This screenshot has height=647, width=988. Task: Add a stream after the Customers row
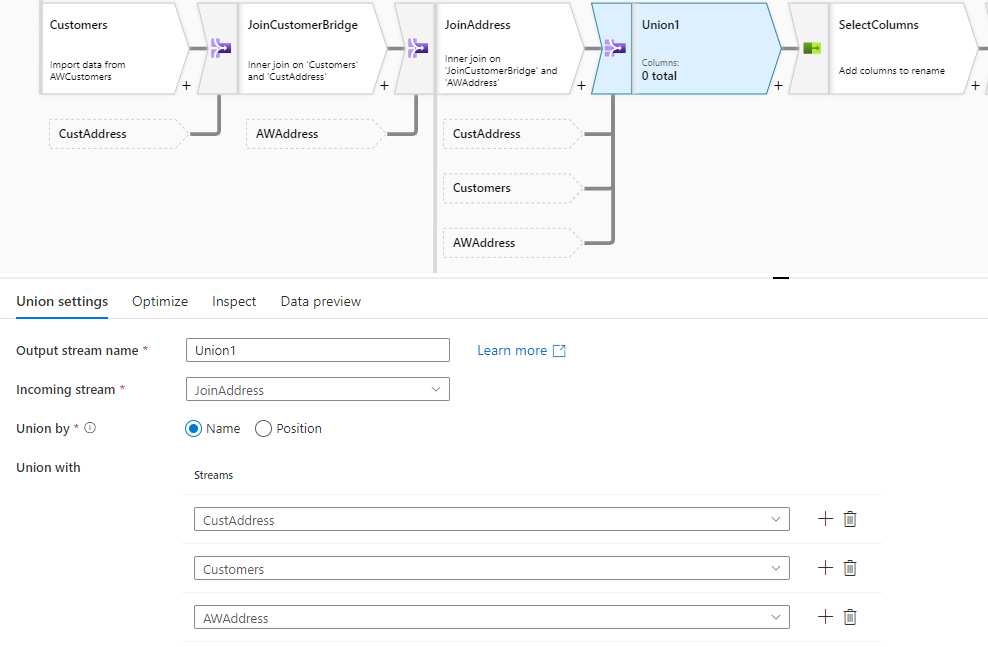825,568
